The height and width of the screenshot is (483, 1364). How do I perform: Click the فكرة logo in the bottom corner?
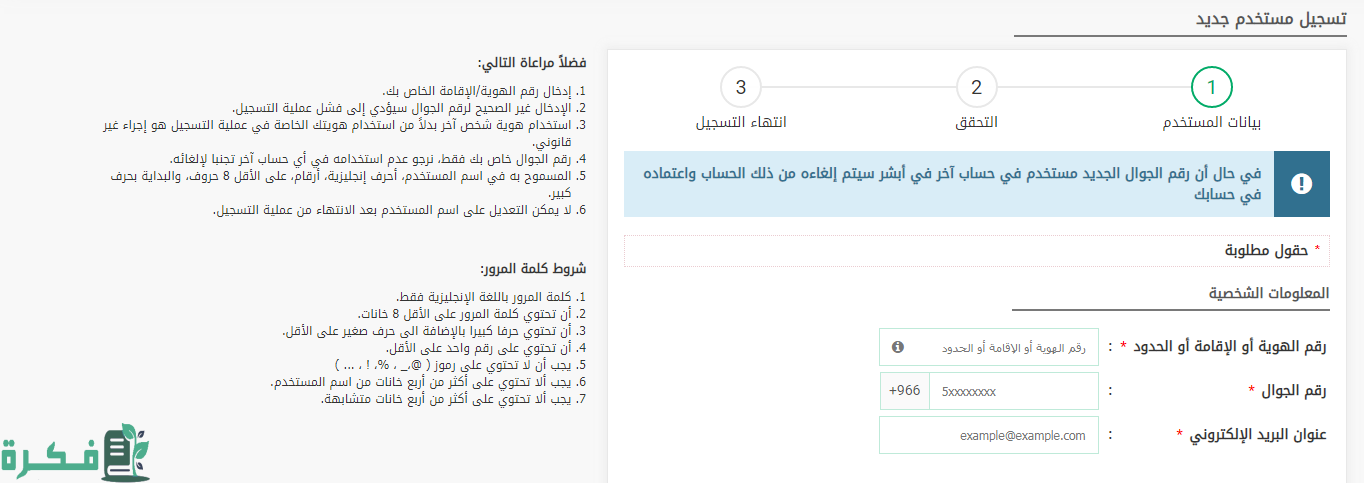tap(76, 453)
